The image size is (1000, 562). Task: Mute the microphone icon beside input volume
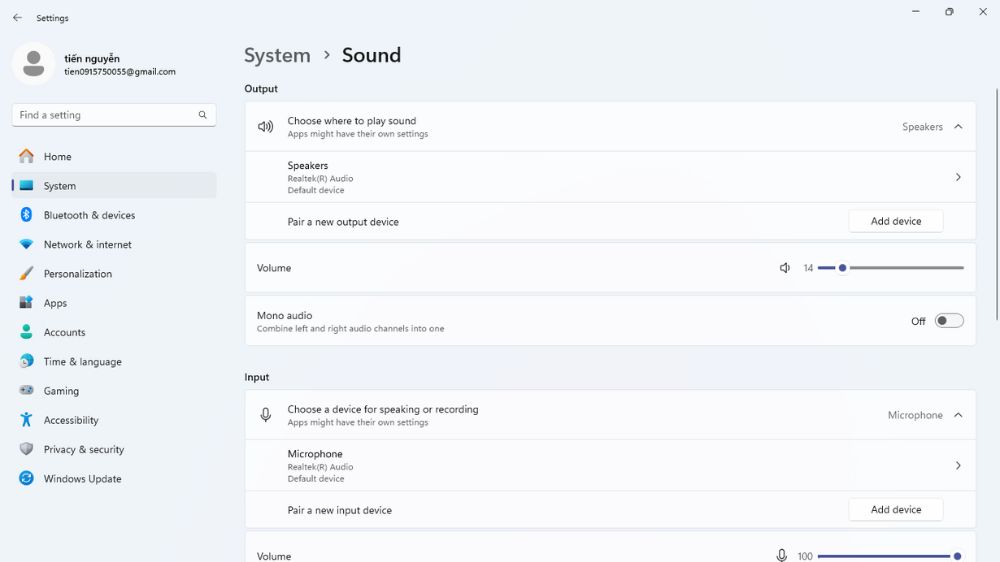point(782,556)
